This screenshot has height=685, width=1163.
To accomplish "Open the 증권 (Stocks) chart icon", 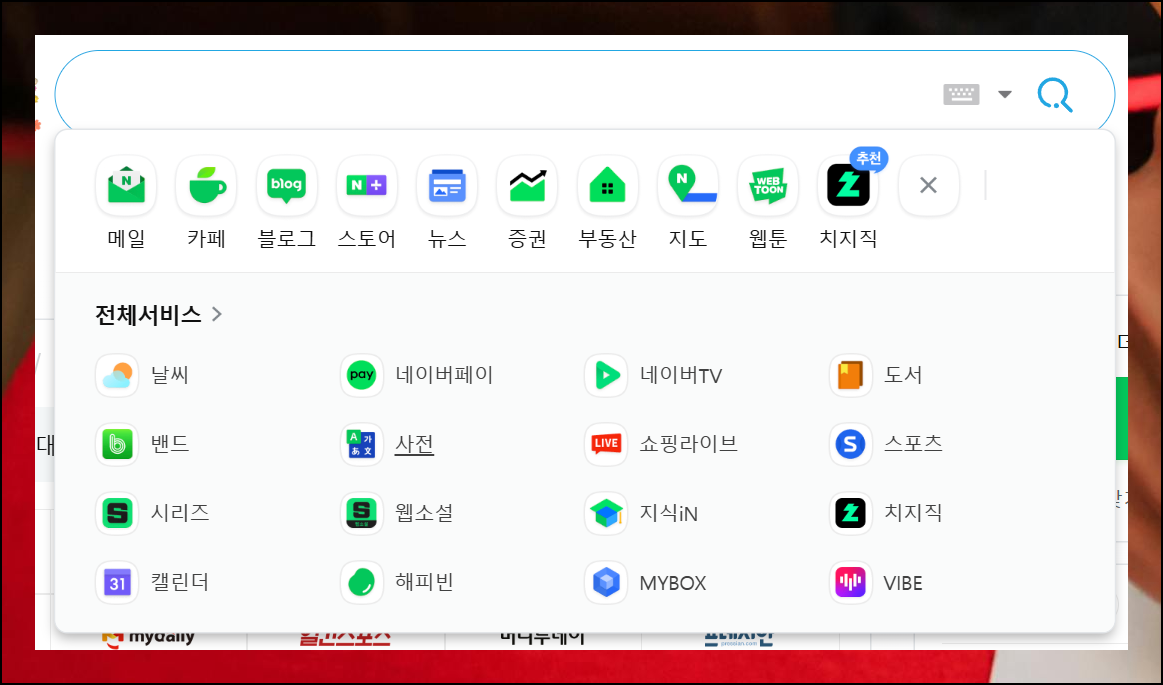I will [527, 185].
